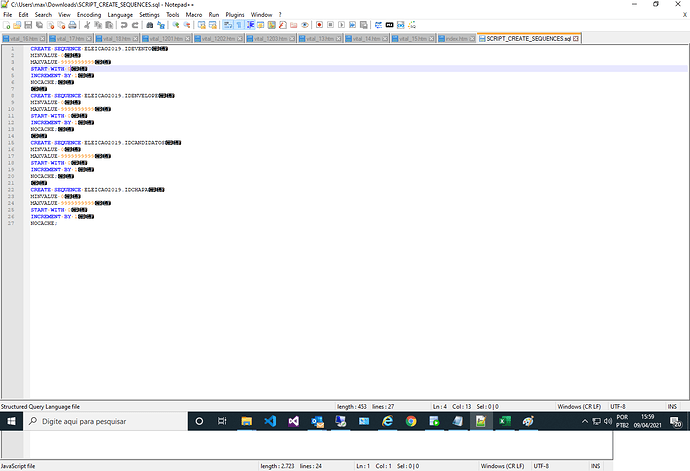
Task: Open the View menu
Action: coord(64,15)
